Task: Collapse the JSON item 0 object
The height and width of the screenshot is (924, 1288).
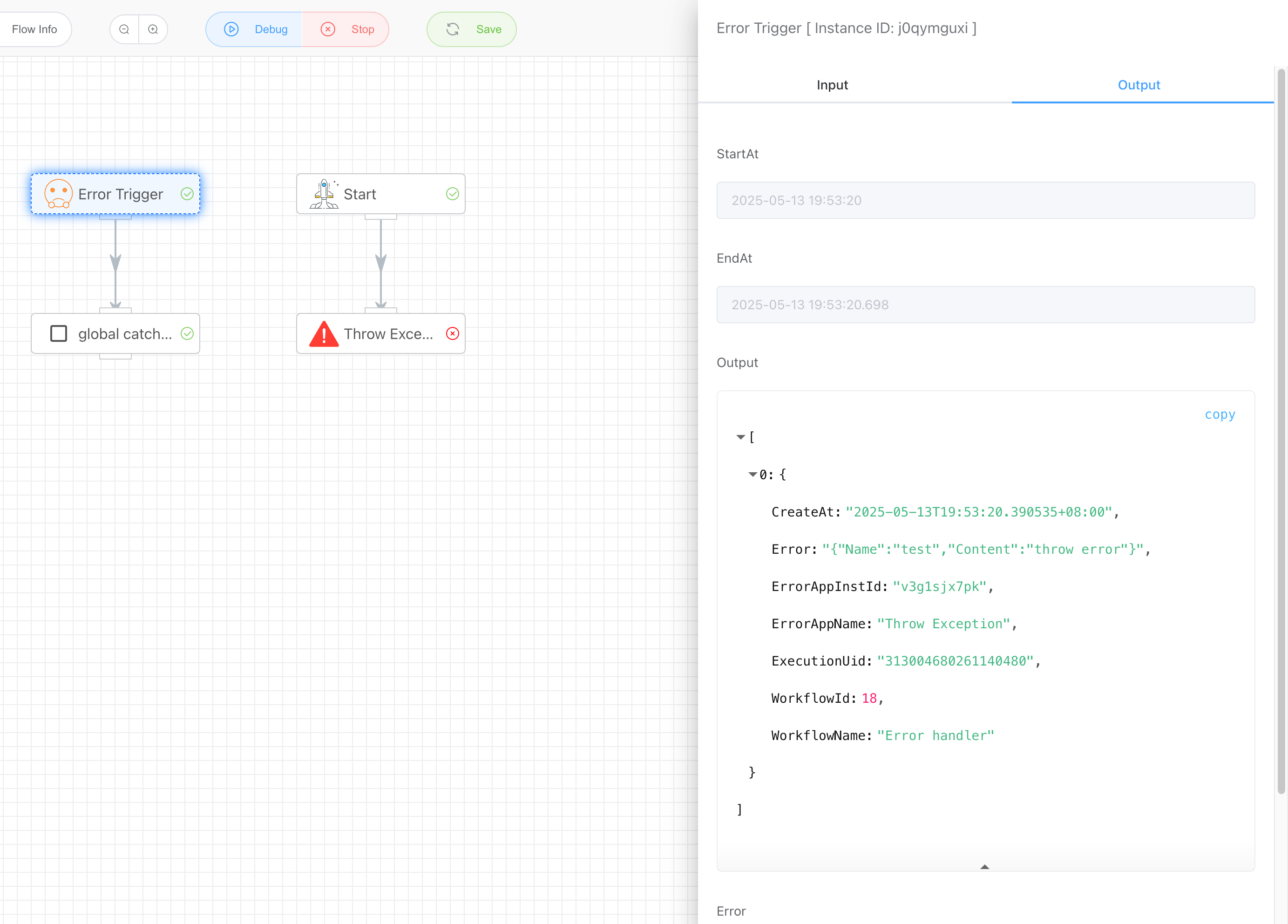Action: 752,474
